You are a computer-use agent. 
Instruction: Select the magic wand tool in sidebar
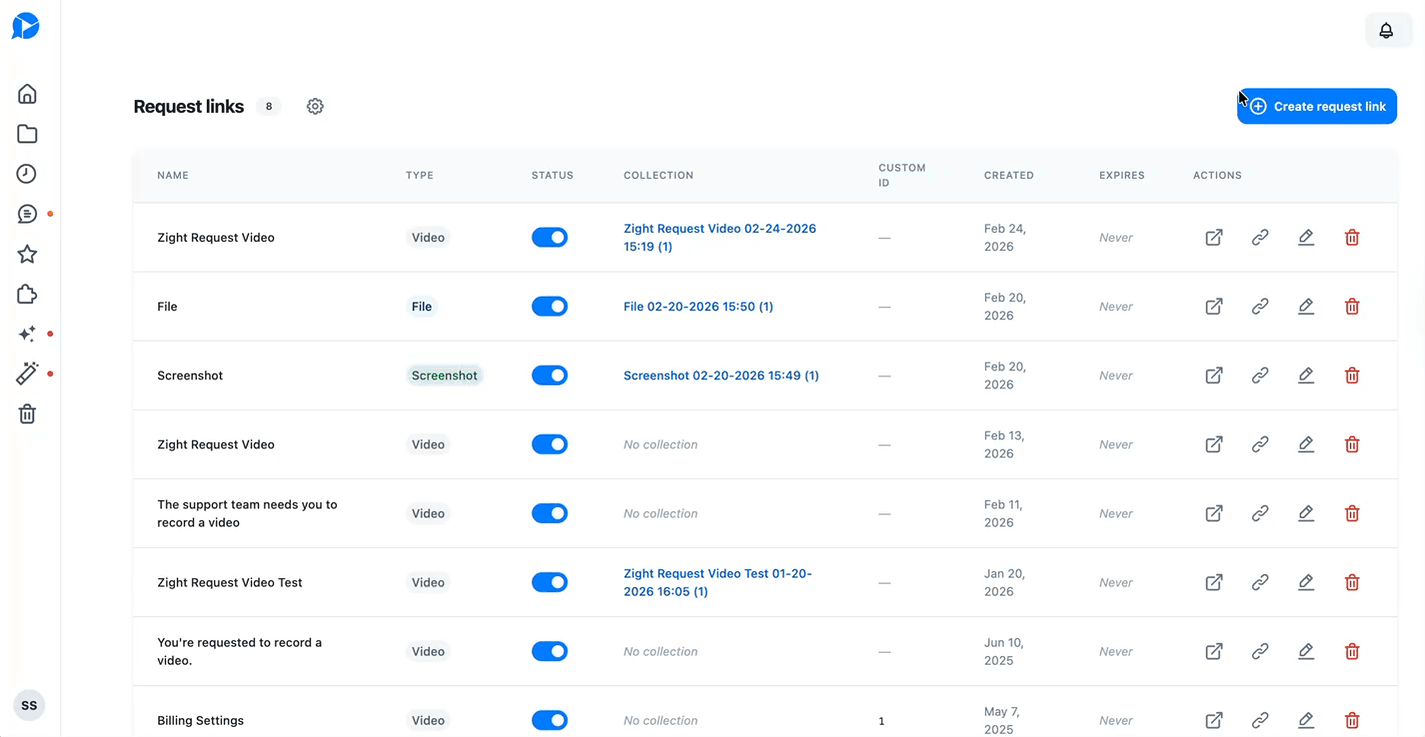[27, 373]
